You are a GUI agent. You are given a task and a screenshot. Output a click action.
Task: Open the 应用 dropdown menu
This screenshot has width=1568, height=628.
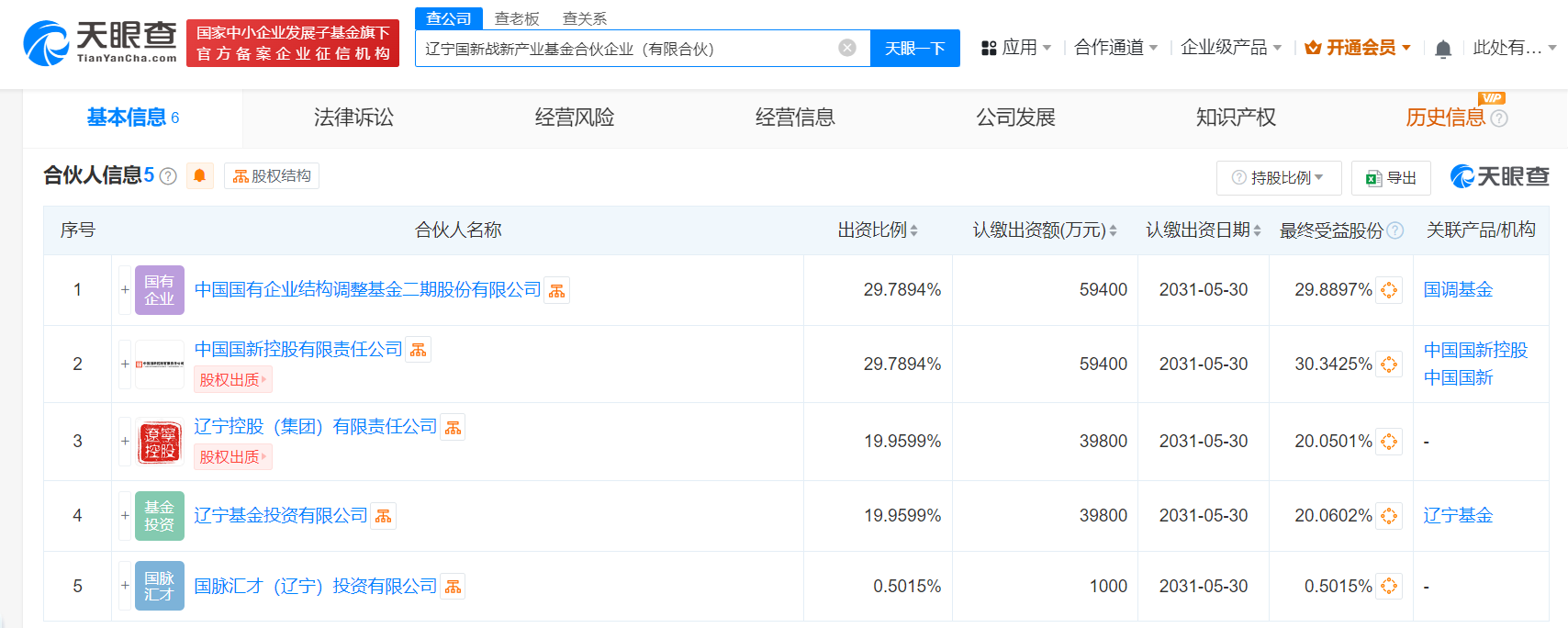pyautogui.click(x=1016, y=48)
